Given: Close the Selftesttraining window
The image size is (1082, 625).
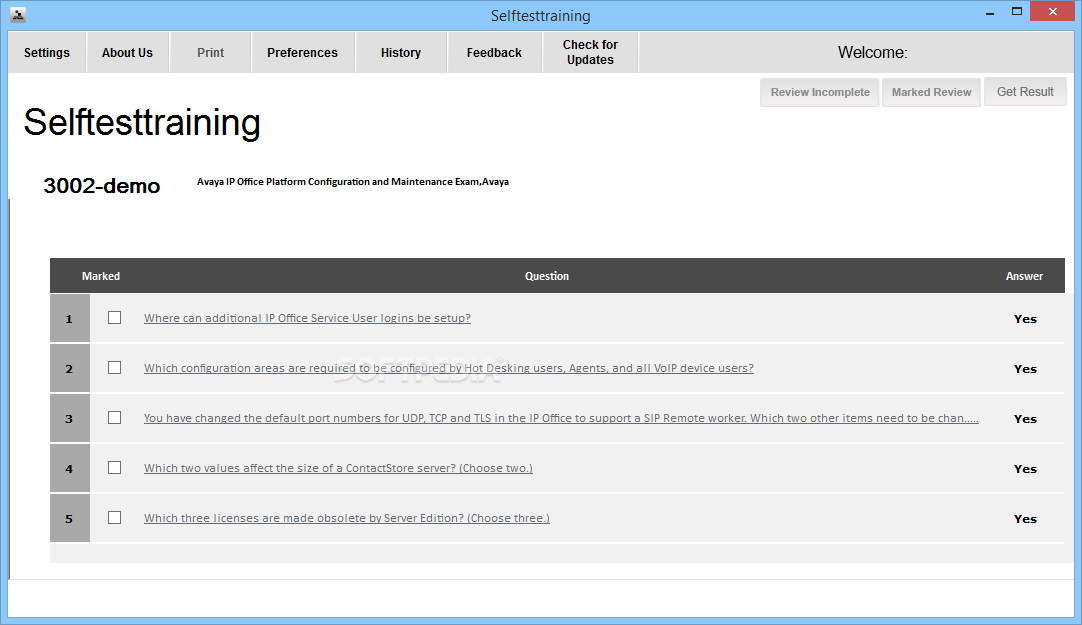Looking at the screenshot, I should click(x=1052, y=12).
